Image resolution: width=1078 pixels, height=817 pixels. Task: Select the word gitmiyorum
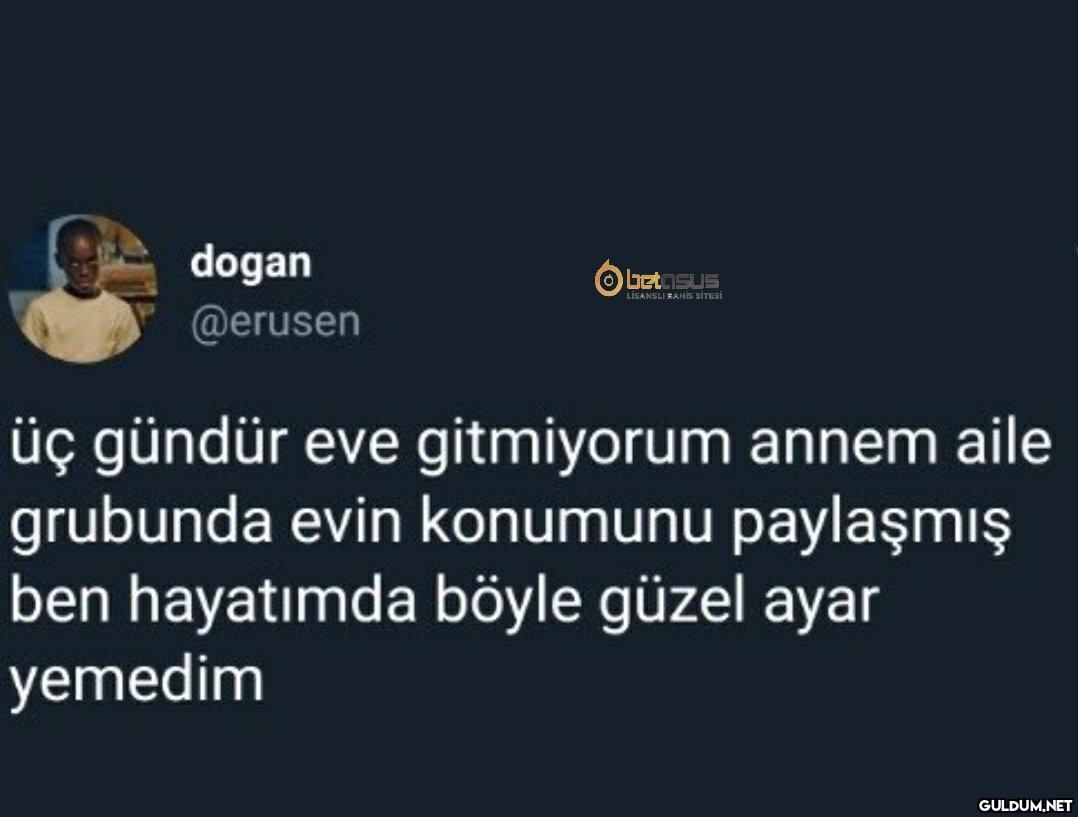tap(574, 446)
